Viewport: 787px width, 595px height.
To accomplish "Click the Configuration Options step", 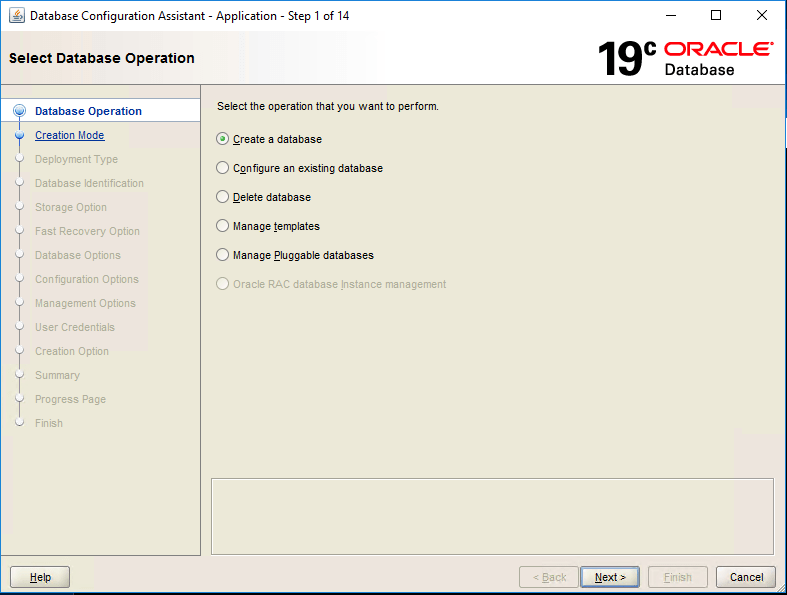I will tap(87, 279).
